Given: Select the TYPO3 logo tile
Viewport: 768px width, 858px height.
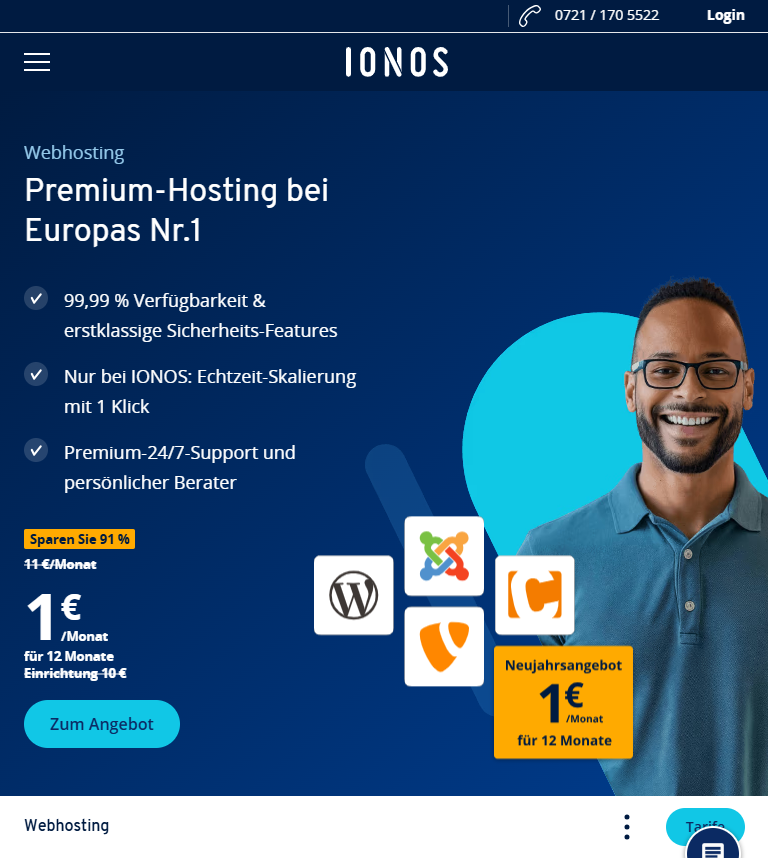Looking at the screenshot, I should [x=444, y=646].
